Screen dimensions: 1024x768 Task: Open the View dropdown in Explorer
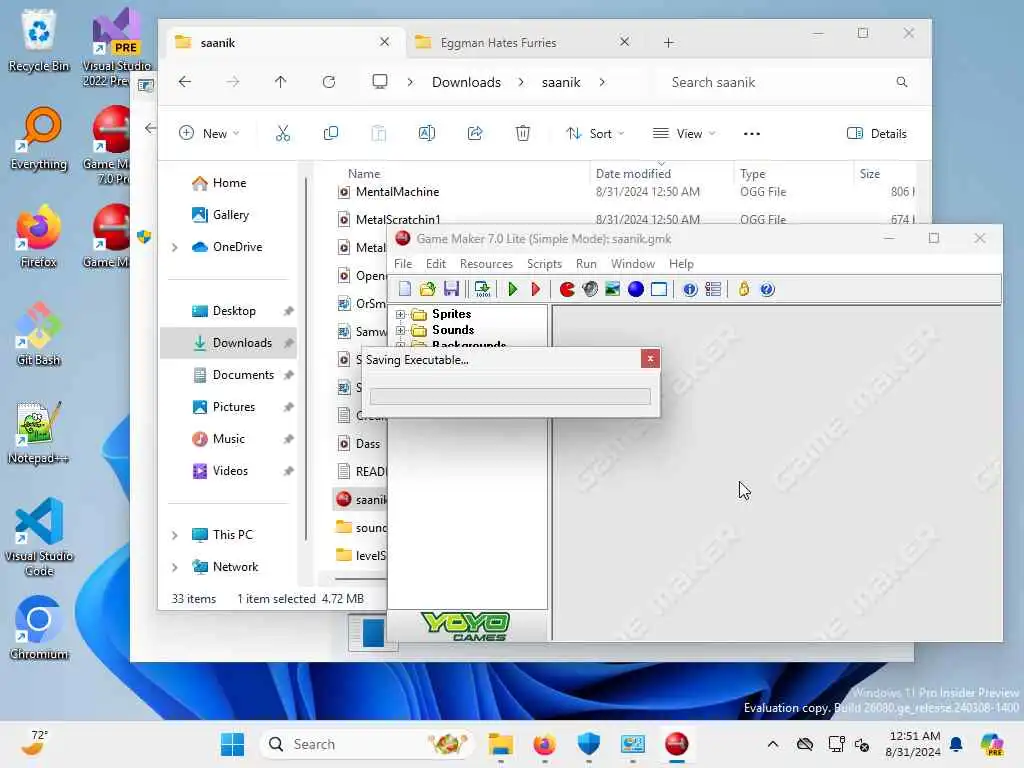click(684, 133)
